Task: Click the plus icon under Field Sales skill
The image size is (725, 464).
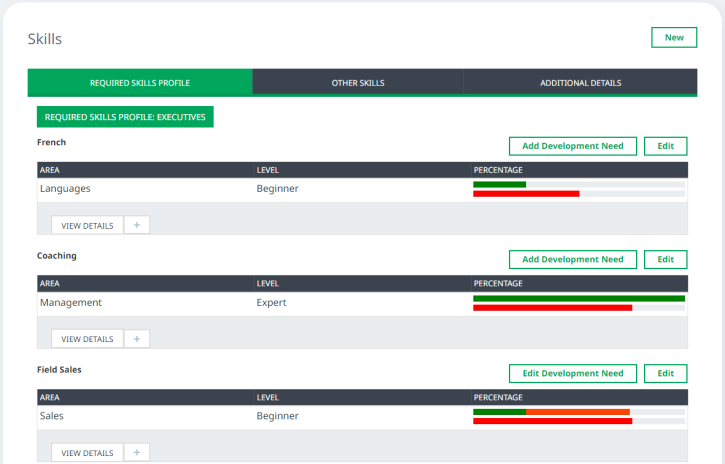Action: coord(136,453)
